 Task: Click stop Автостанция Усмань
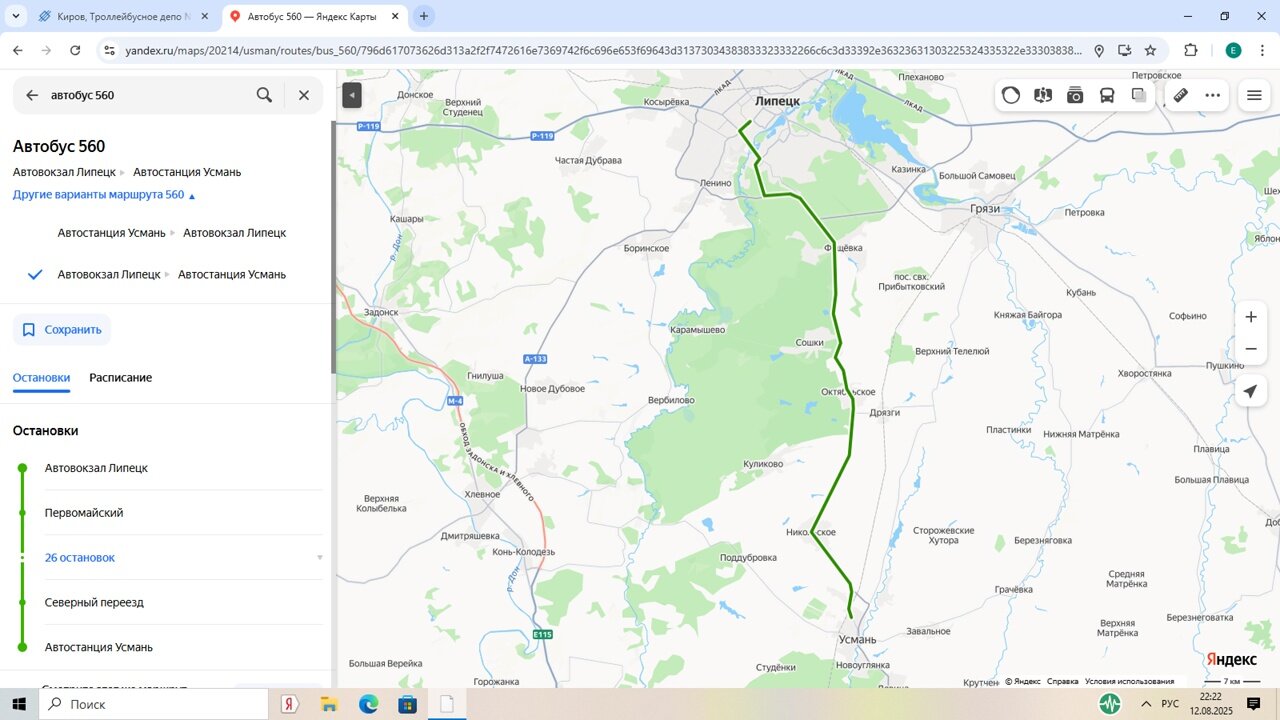(x=99, y=647)
